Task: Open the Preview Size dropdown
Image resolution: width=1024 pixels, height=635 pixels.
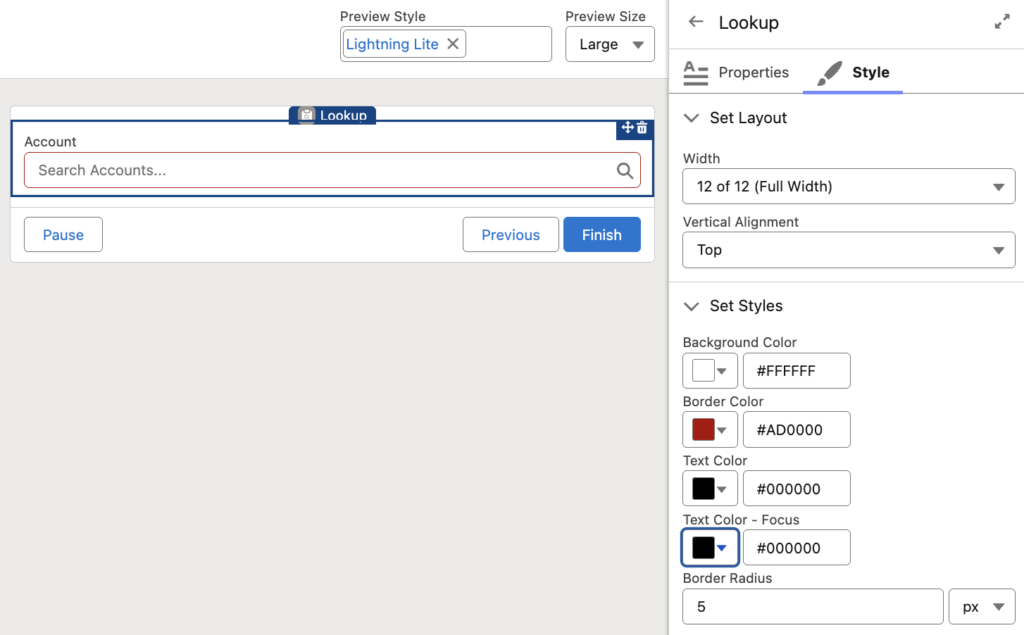Action: 610,44
